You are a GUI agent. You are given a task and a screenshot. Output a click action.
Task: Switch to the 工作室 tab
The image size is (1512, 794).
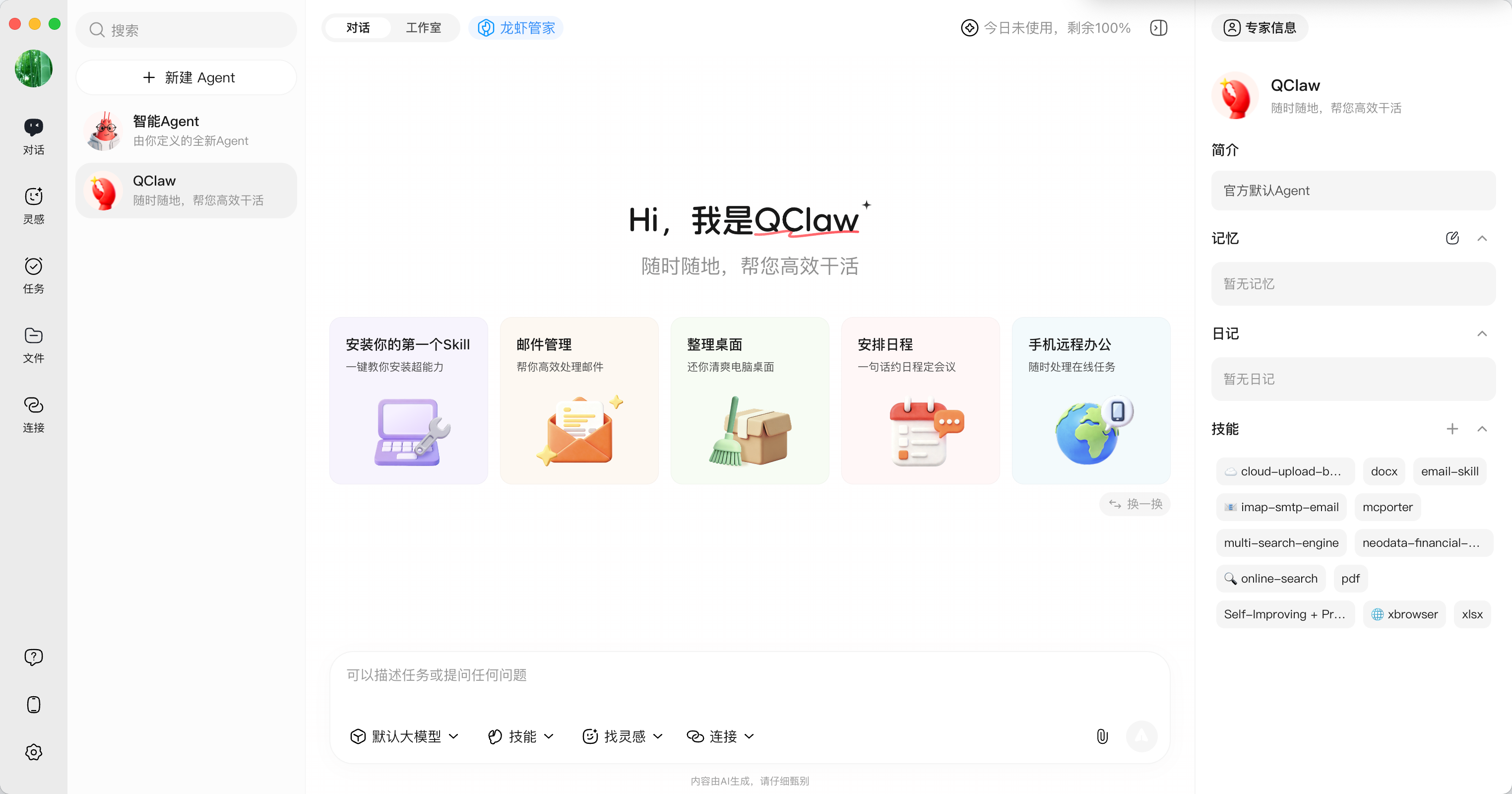tap(423, 28)
